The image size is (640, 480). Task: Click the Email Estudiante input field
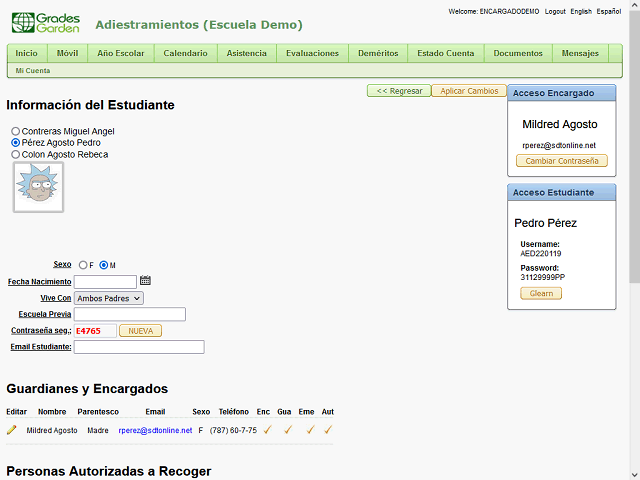click(139, 347)
